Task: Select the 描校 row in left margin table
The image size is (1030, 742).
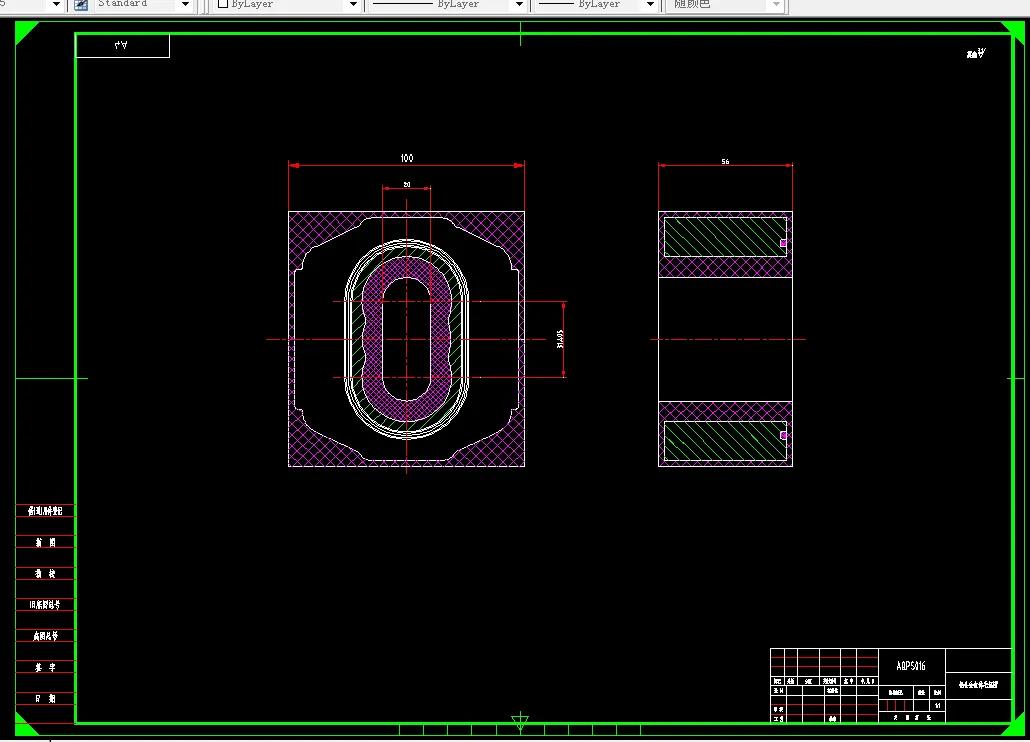Action: [45, 573]
